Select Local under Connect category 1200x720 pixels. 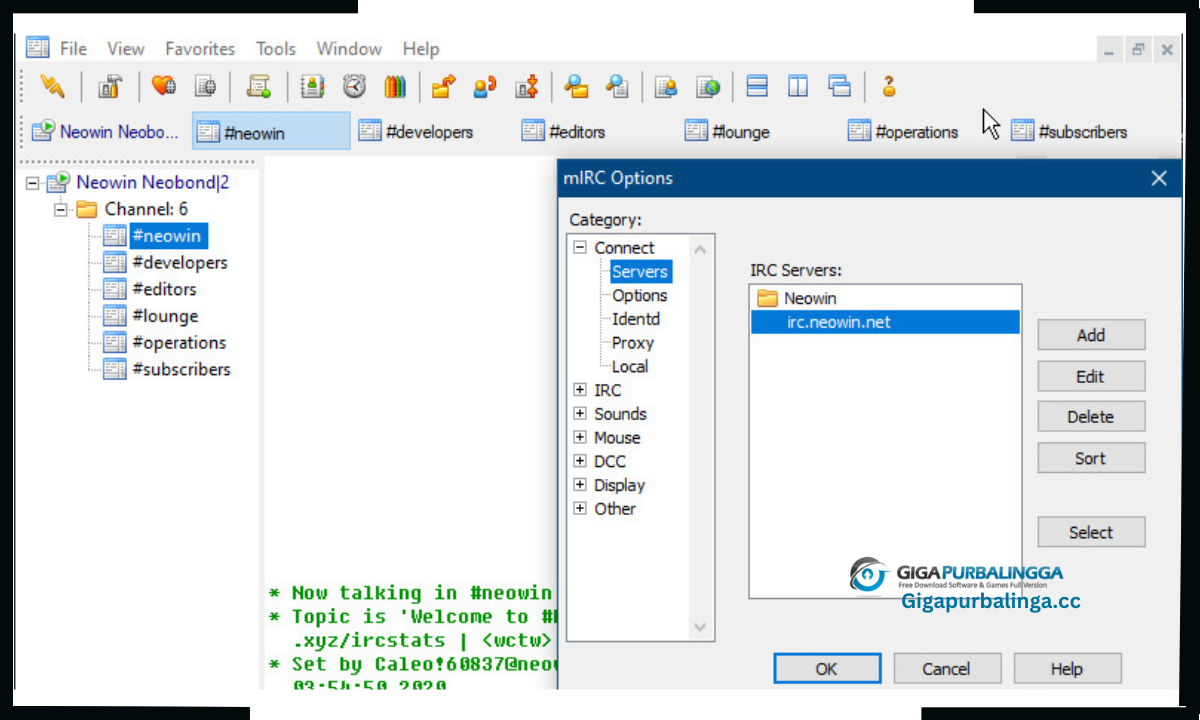coord(630,366)
